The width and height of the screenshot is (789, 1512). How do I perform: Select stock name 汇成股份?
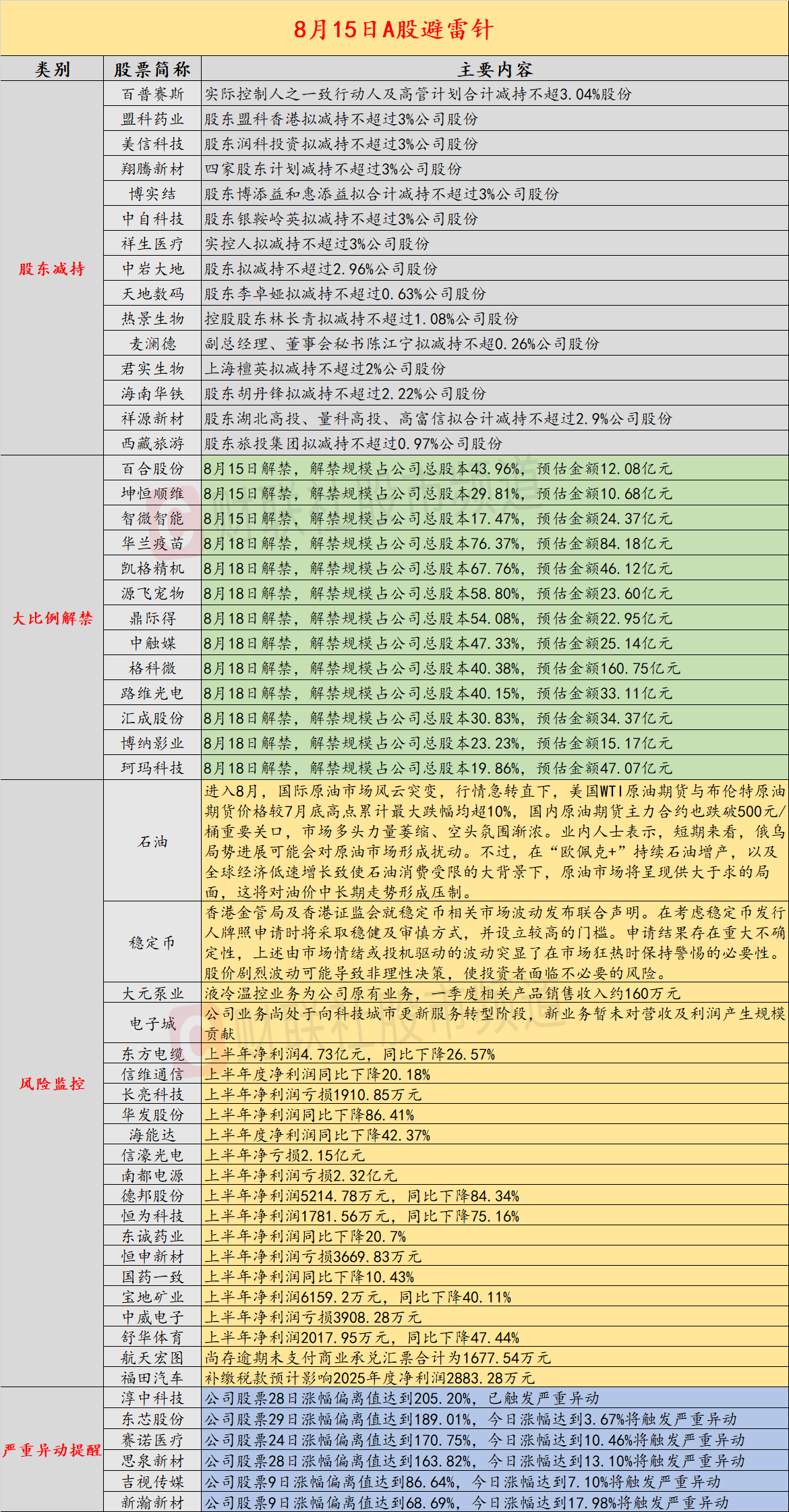[x=152, y=718]
